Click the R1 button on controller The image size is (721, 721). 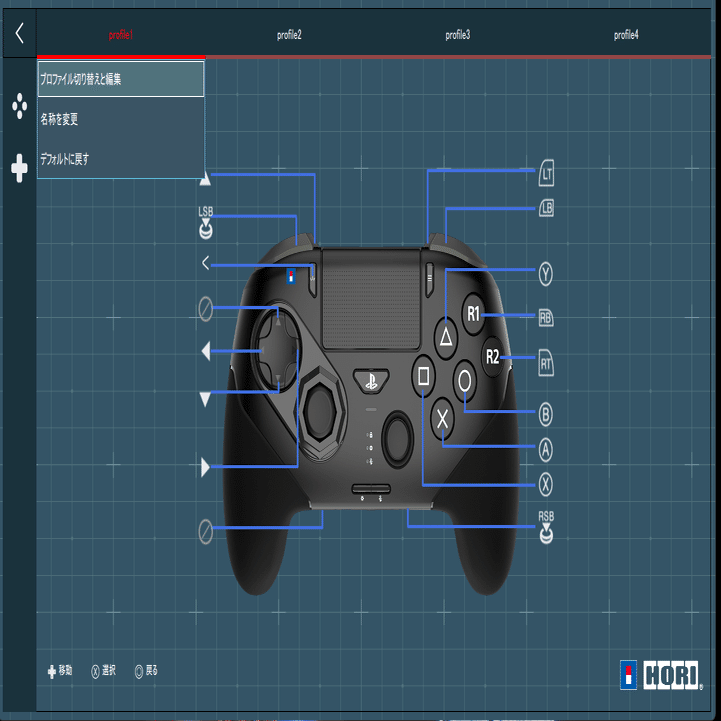point(473,314)
